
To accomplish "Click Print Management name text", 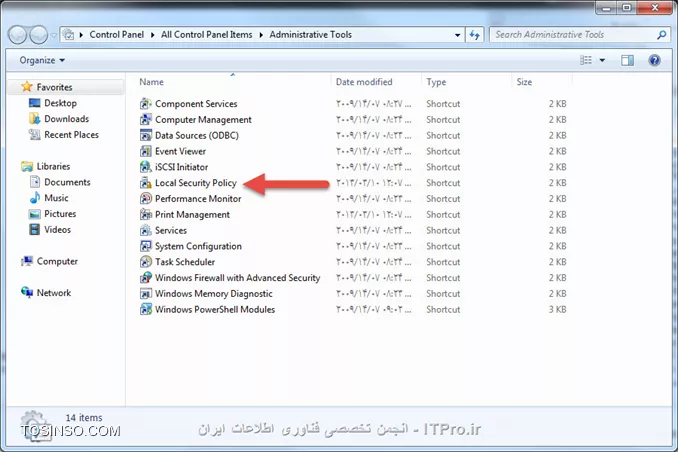I will (192, 215).
